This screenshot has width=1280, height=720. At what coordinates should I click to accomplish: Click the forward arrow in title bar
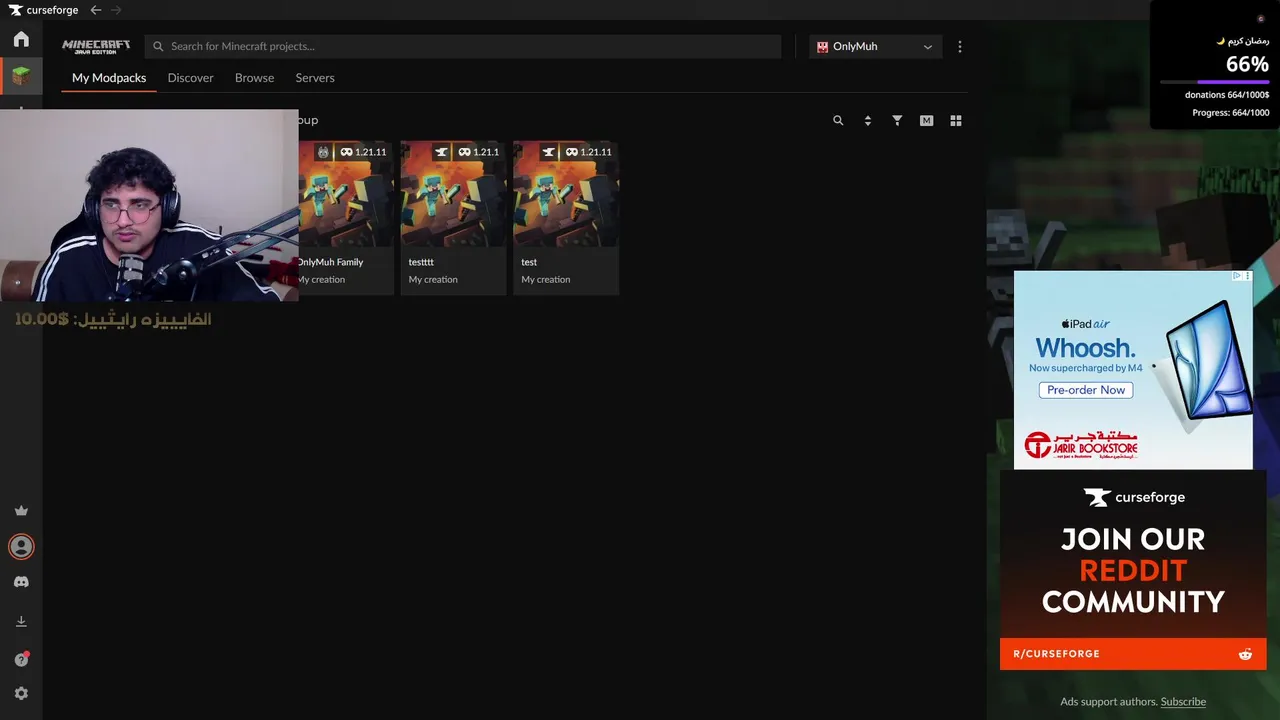pos(116,10)
